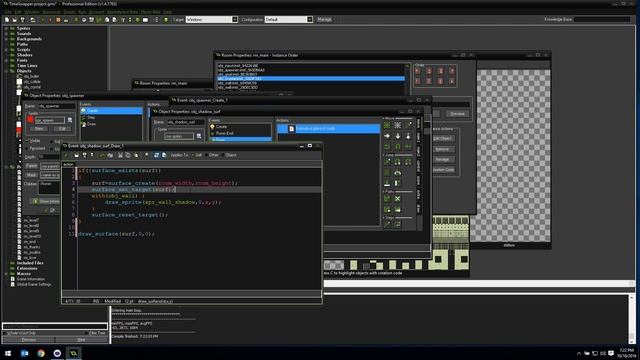Image resolution: width=640 pixels, height=360 pixels.
Task: Click the resource tree search field
Action: click(x=55, y=326)
